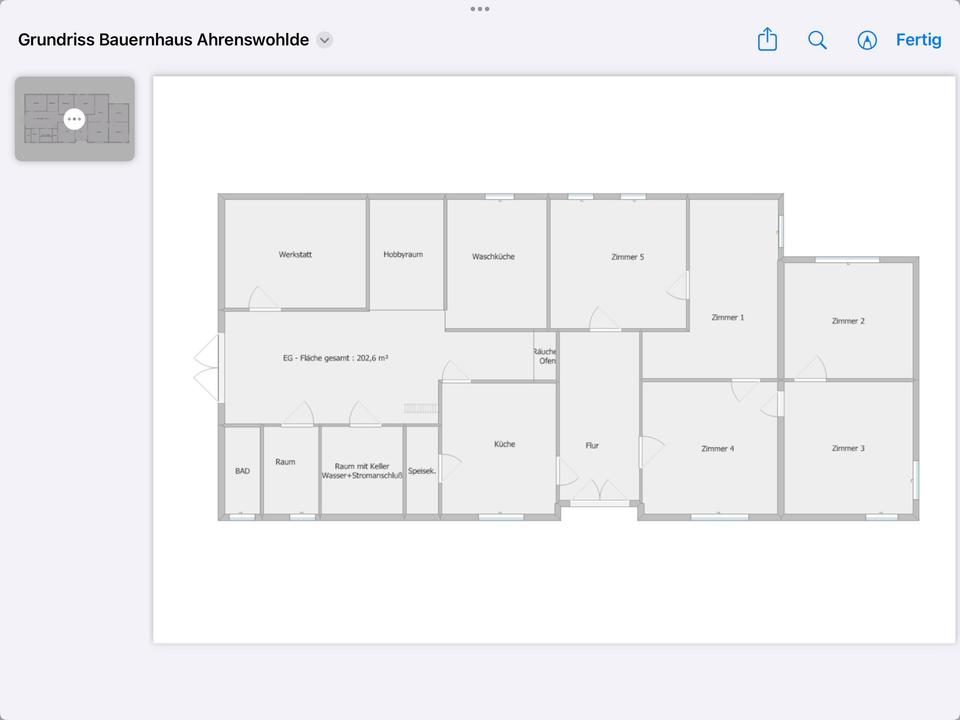Click the Hobbyraum room in floor plan
The width and height of the screenshot is (960, 720).
[403, 255]
